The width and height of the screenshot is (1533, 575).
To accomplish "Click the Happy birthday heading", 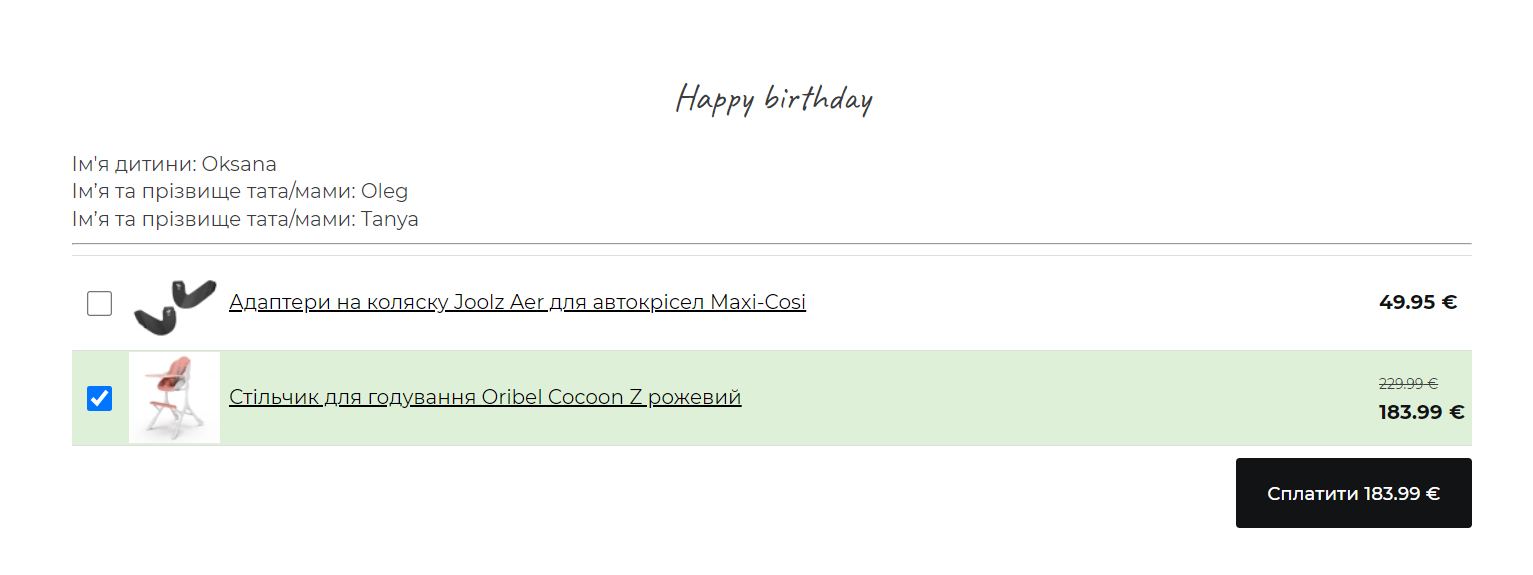I will (x=774, y=99).
